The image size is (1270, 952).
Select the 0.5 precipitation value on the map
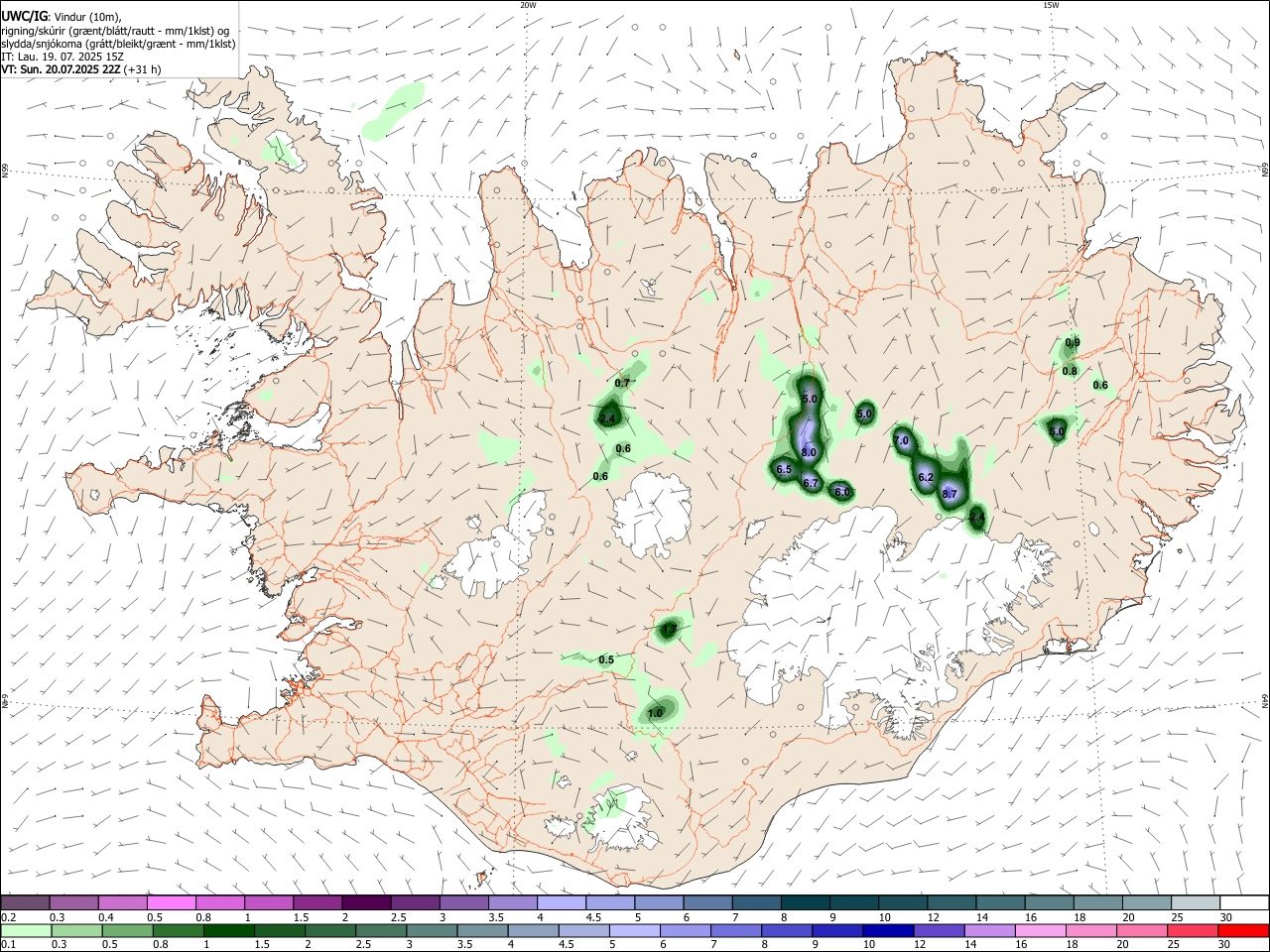(x=606, y=659)
